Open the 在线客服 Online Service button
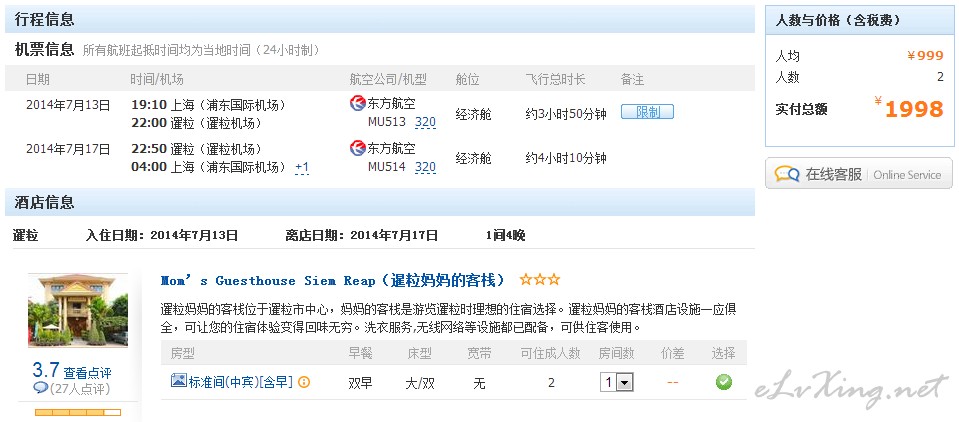 859,174
